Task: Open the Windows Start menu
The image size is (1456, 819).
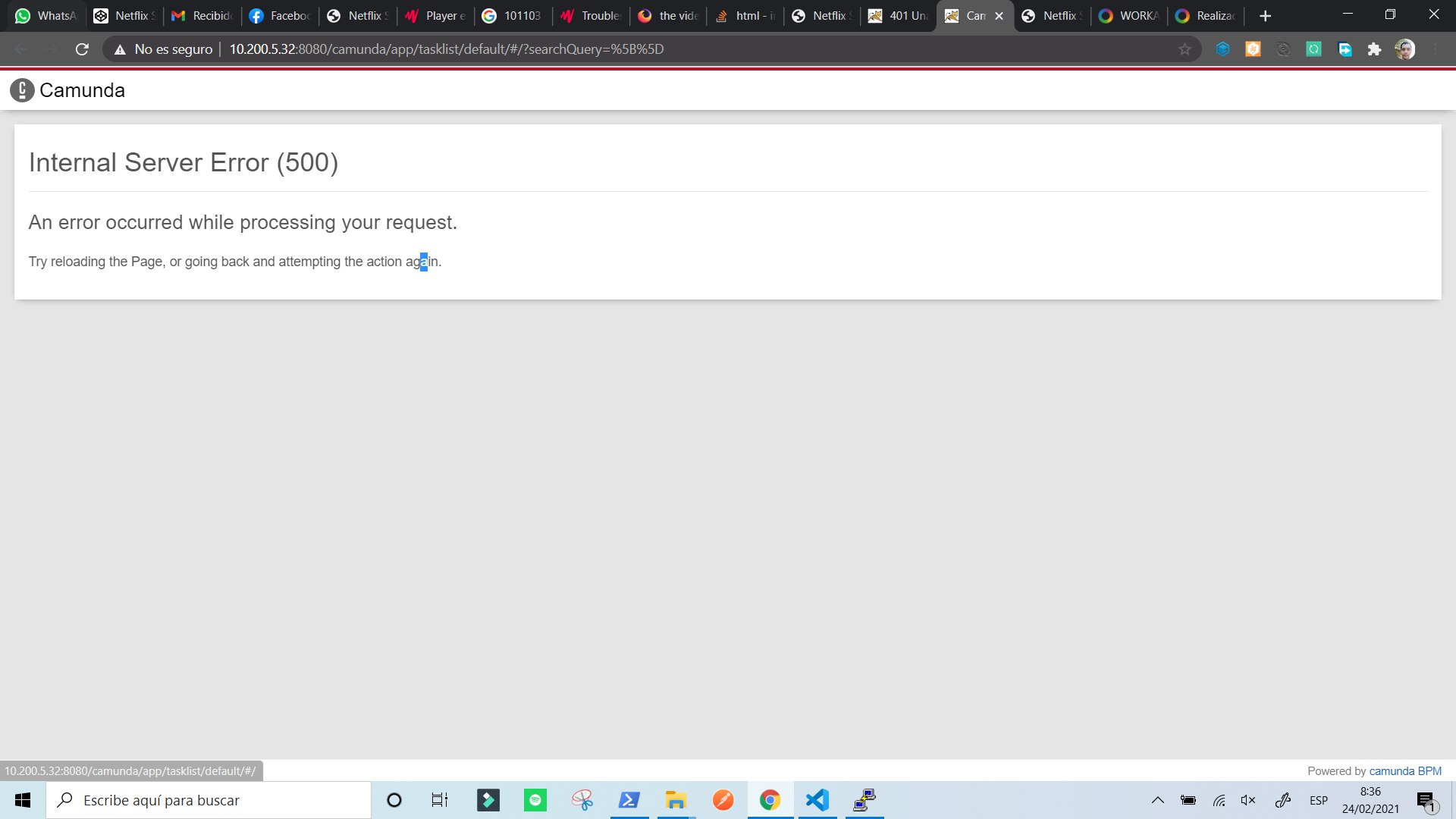Action: point(23,800)
